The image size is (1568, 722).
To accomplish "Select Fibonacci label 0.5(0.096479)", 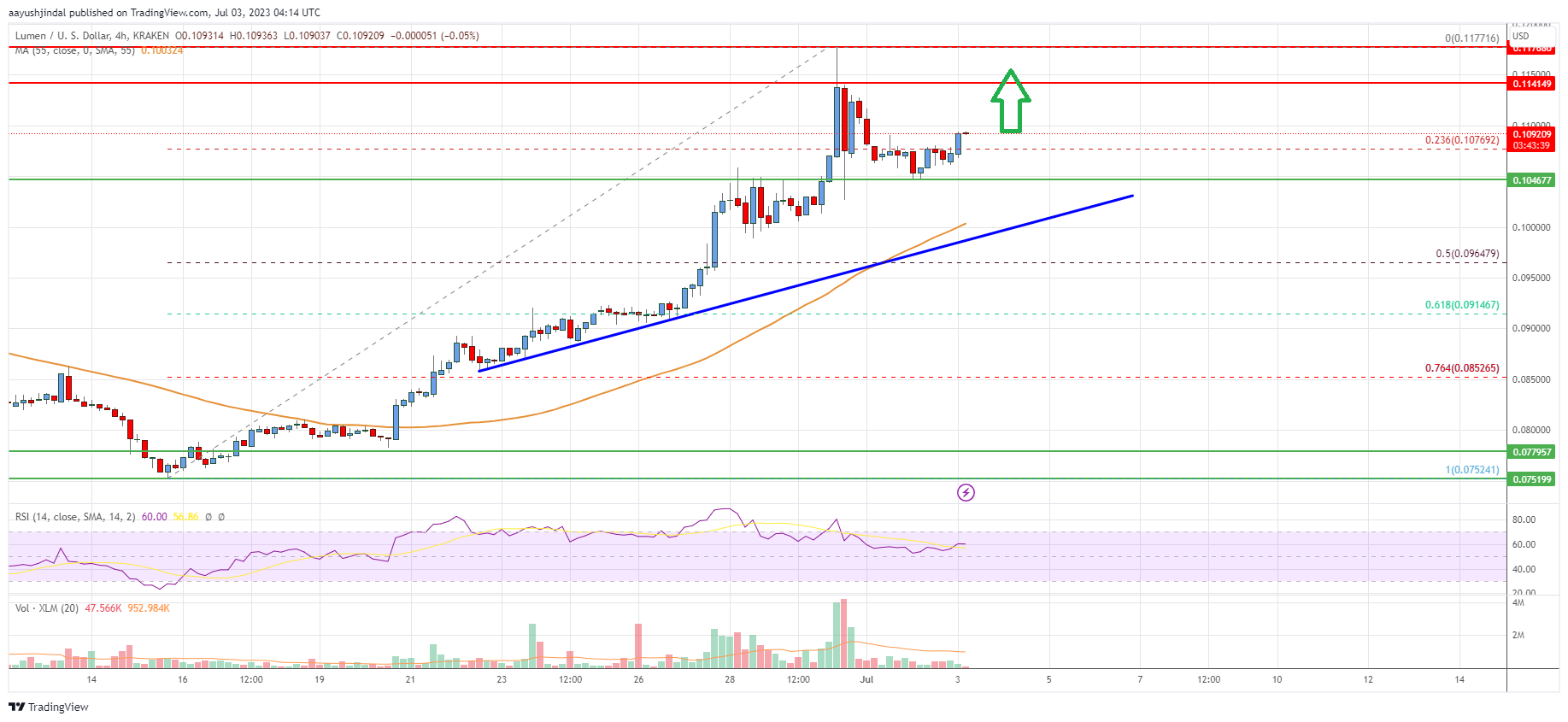I will [1467, 254].
